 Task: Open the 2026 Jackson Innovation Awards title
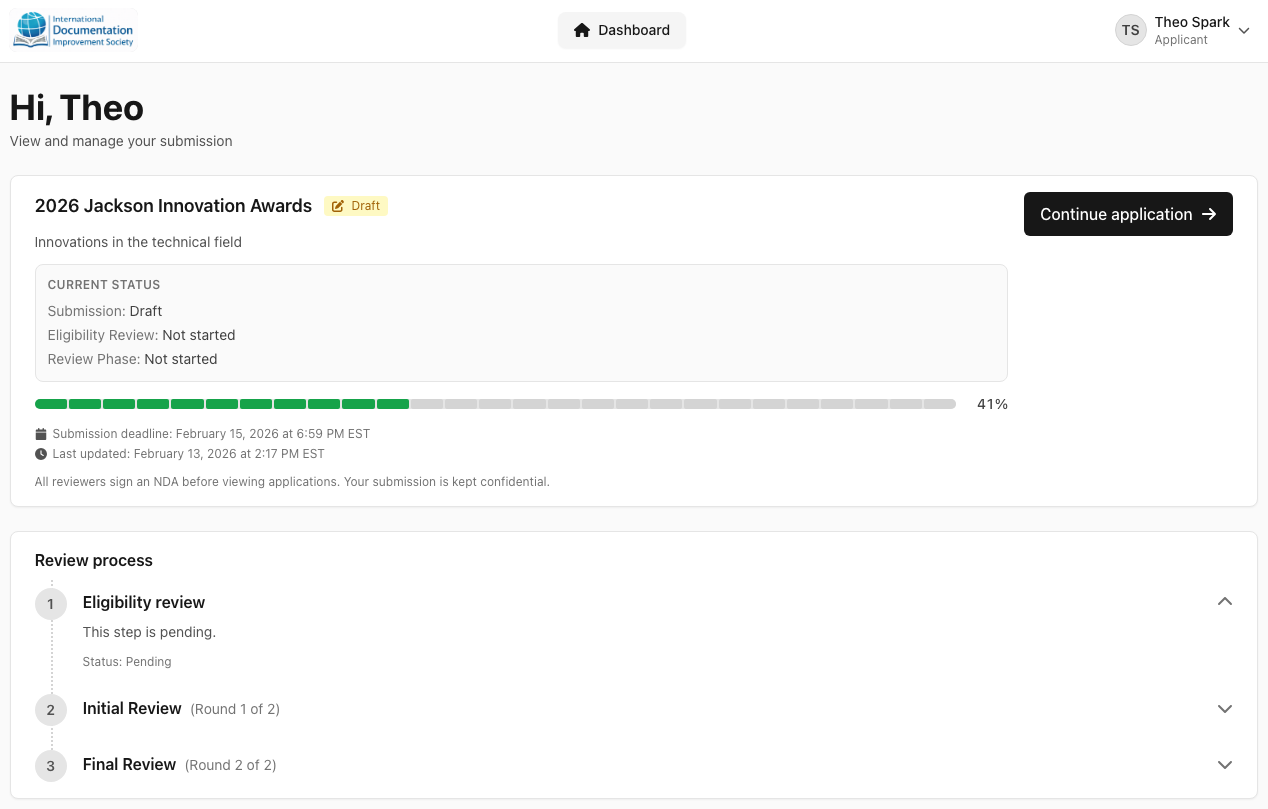pyautogui.click(x=173, y=206)
